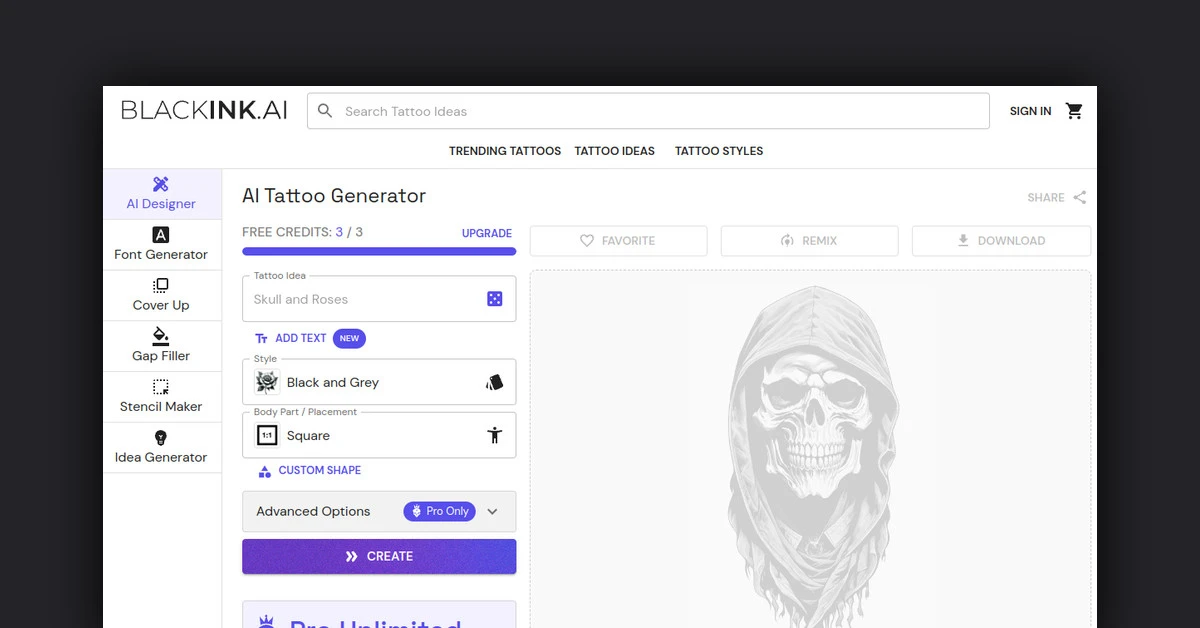The height and width of the screenshot is (628, 1200).
Task: Click the style swatches icon
Action: coord(494,382)
